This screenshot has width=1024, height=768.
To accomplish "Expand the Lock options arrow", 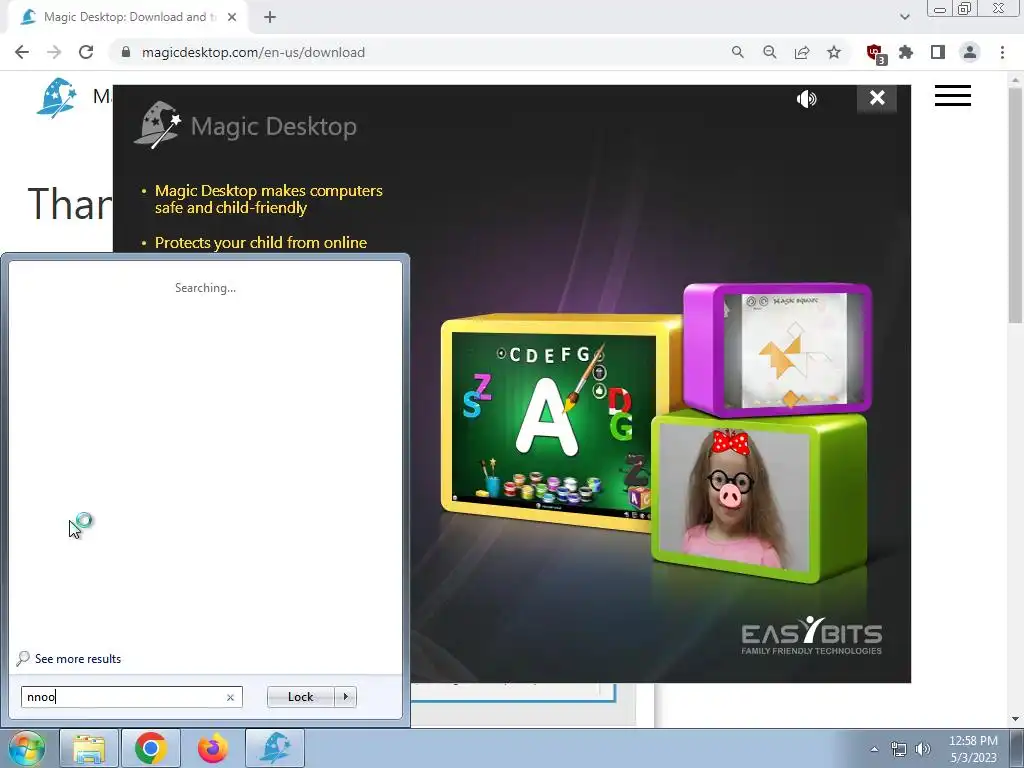I will coord(345,697).
